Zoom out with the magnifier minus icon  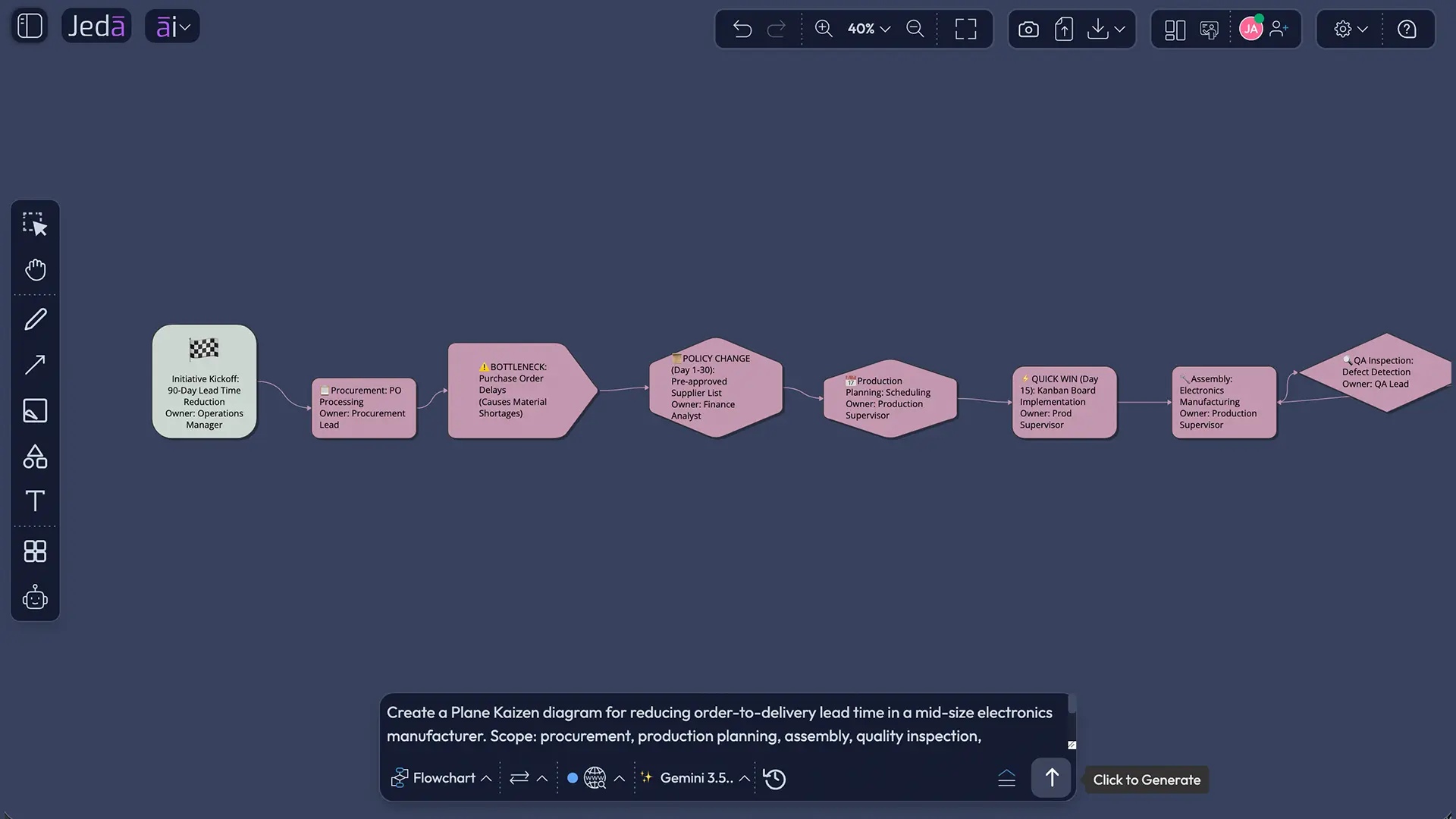pyautogui.click(x=915, y=29)
